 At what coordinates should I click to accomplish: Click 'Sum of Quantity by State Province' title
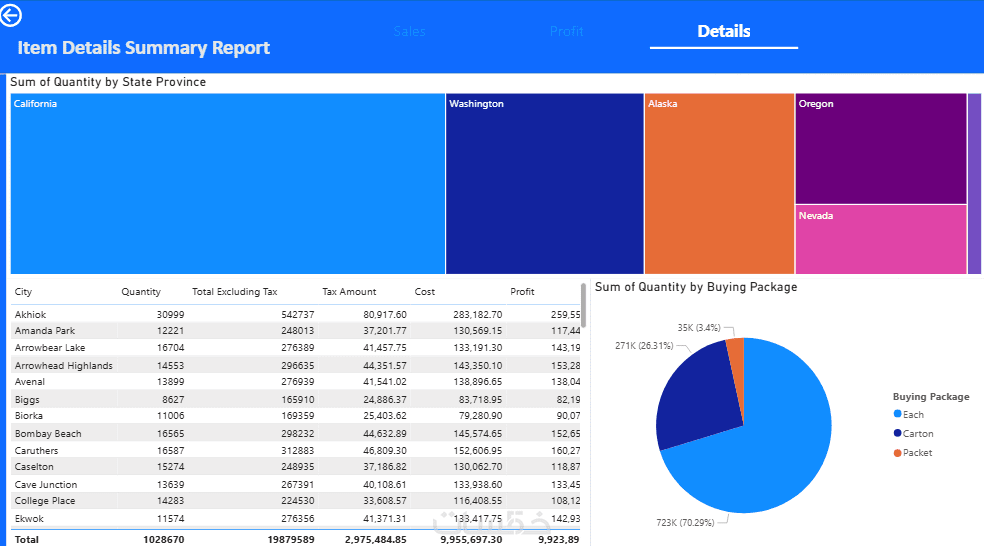(x=108, y=82)
